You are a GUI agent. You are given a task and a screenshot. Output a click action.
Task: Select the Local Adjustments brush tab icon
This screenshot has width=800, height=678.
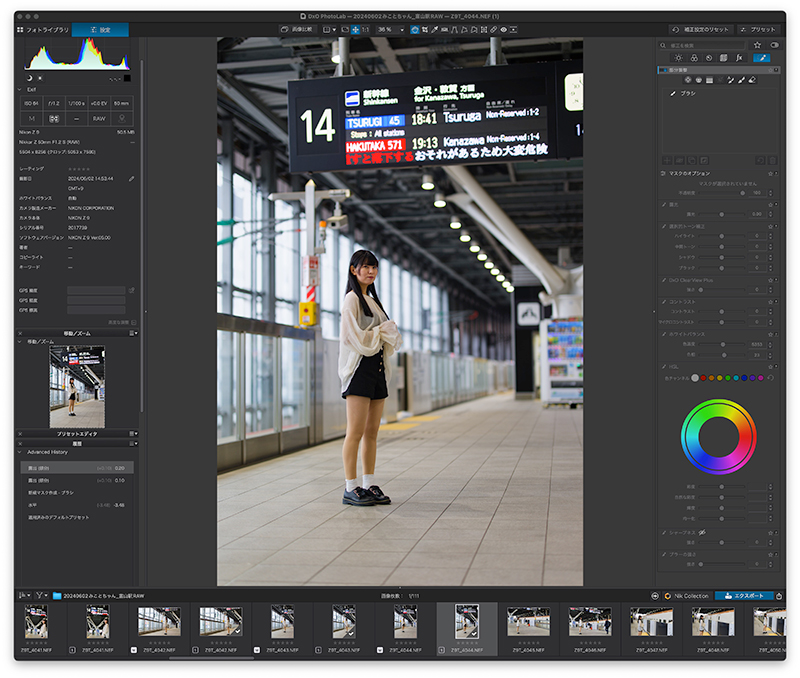point(762,59)
